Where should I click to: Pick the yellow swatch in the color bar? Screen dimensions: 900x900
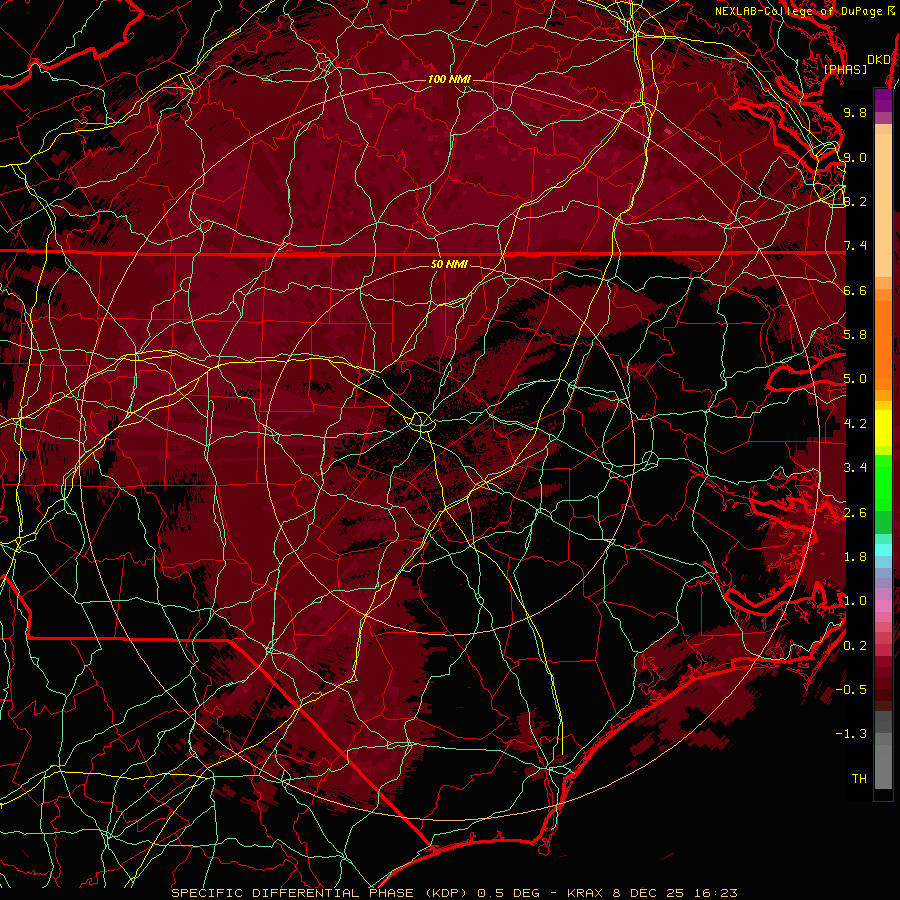click(883, 428)
